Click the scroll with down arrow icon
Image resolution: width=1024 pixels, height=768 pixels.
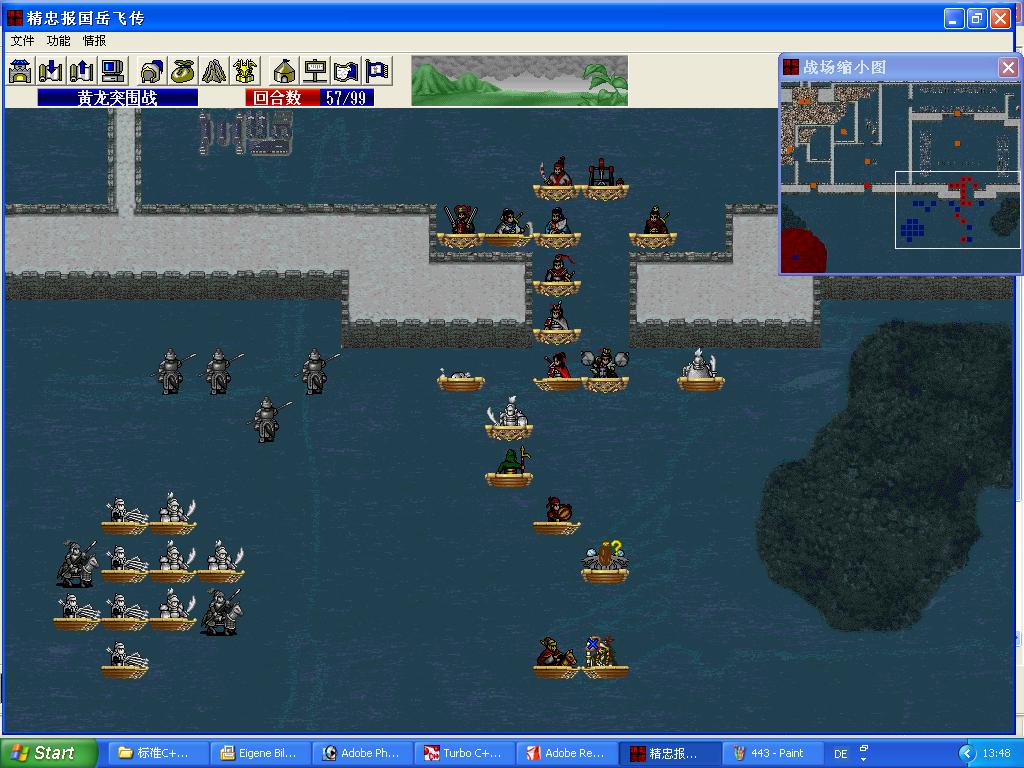tap(51, 71)
